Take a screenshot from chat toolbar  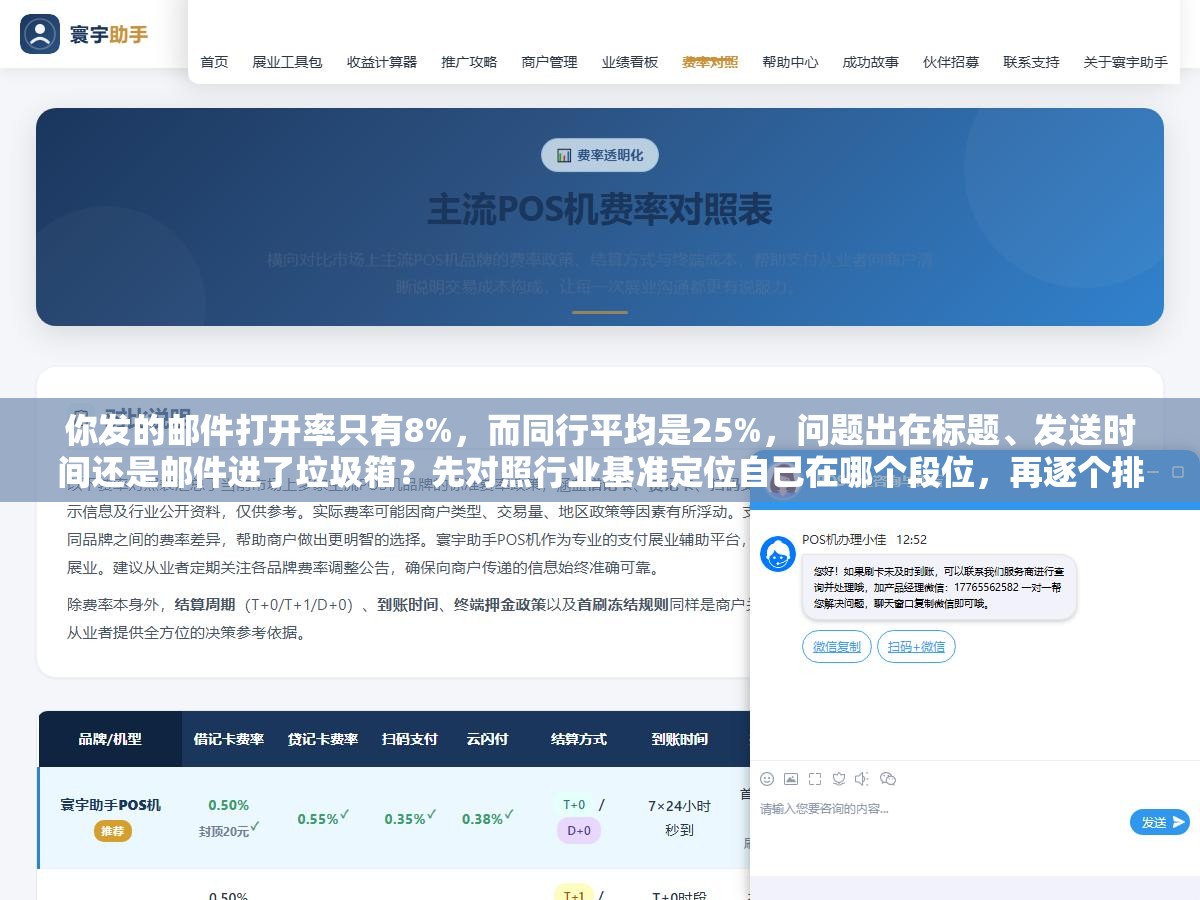pyautogui.click(x=815, y=778)
